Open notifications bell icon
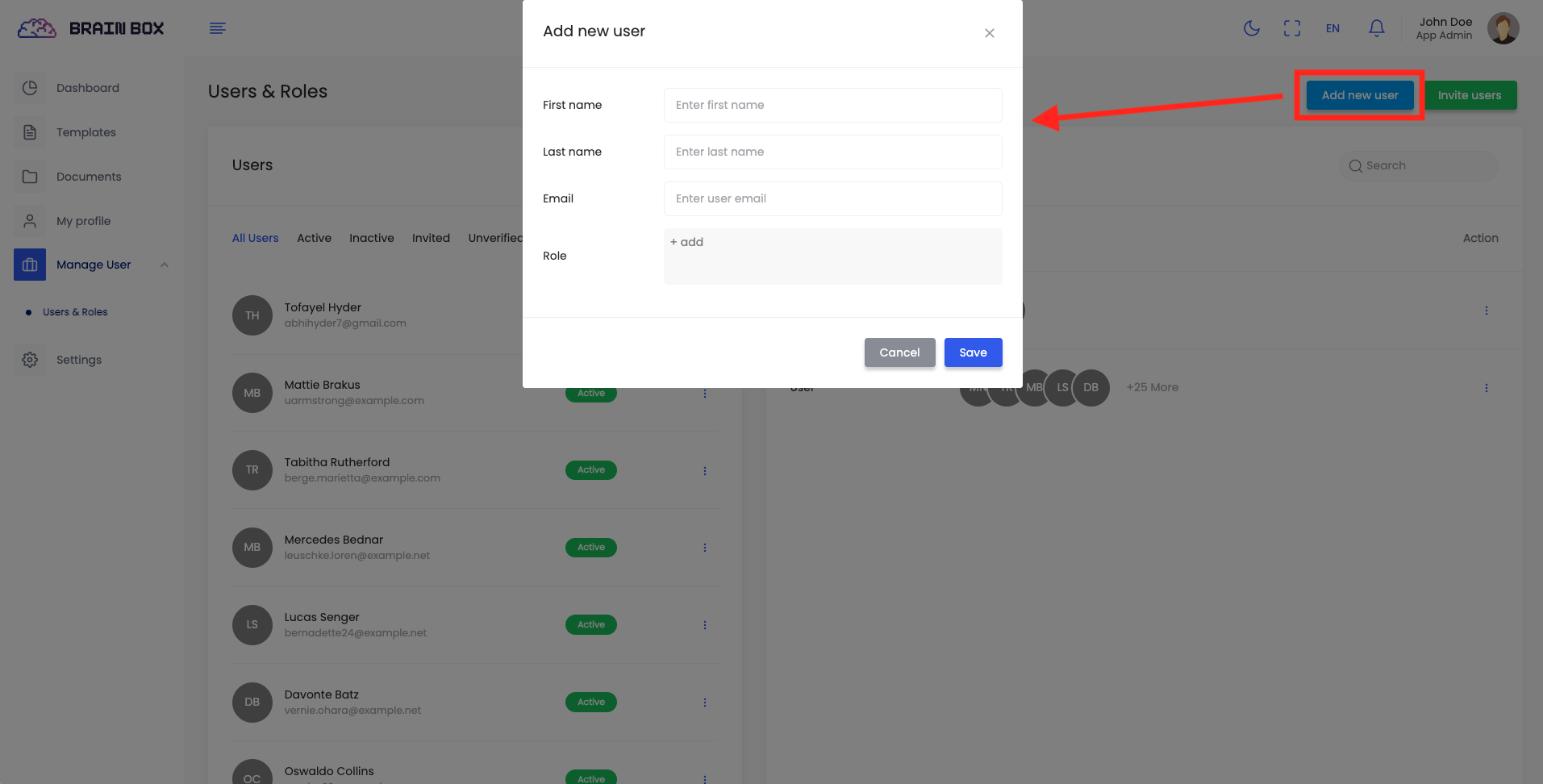 pos(1377,28)
